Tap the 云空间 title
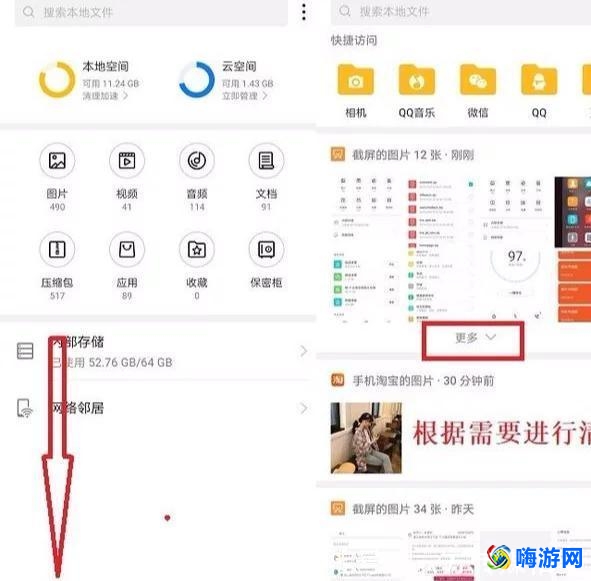 point(239,66)
